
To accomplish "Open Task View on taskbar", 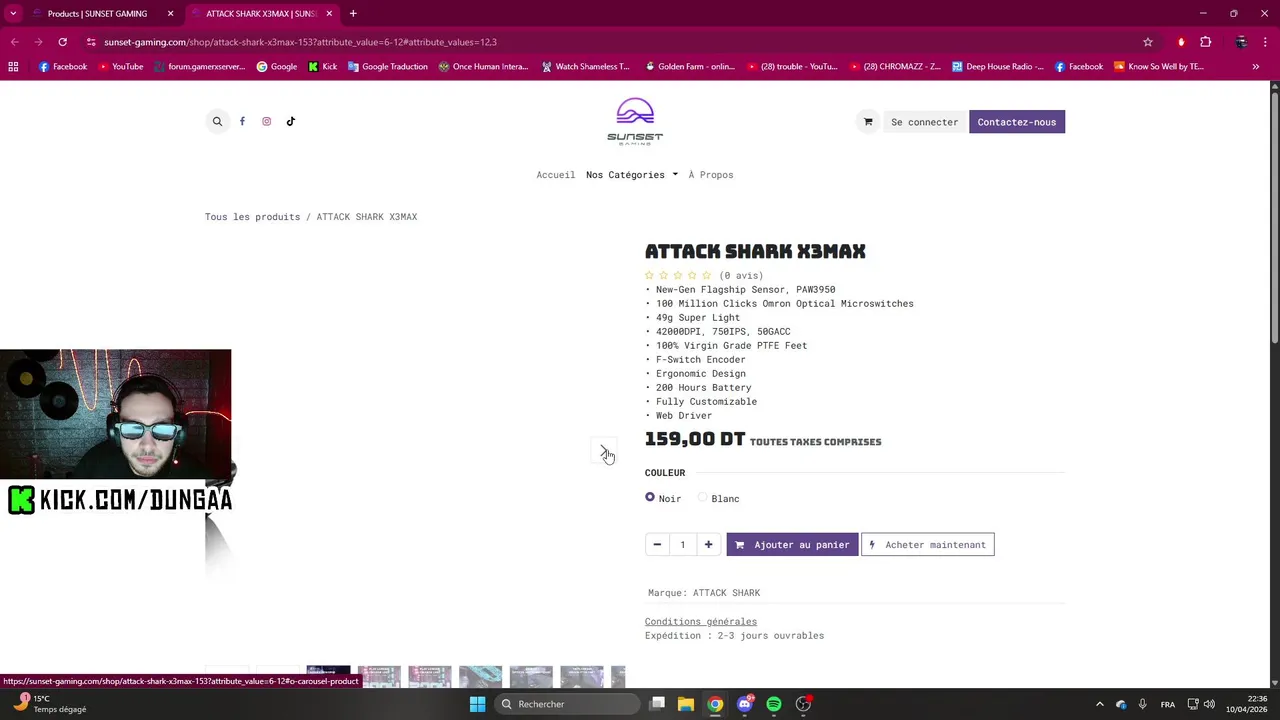I will point(657,704).
